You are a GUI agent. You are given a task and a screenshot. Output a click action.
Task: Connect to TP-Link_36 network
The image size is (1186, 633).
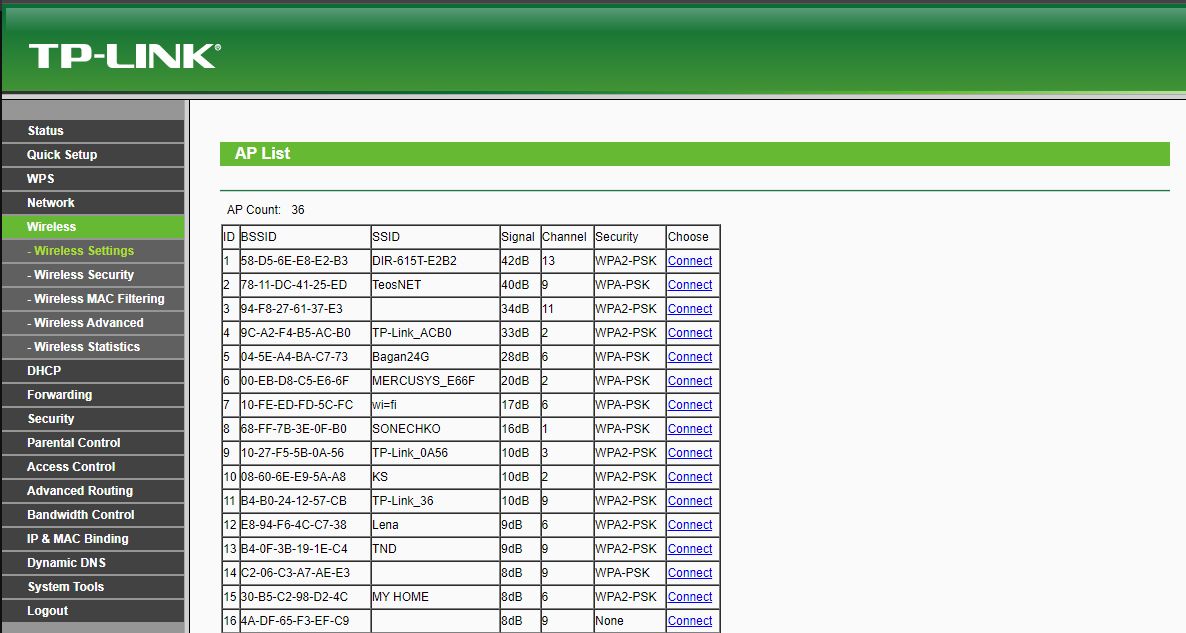690,501
